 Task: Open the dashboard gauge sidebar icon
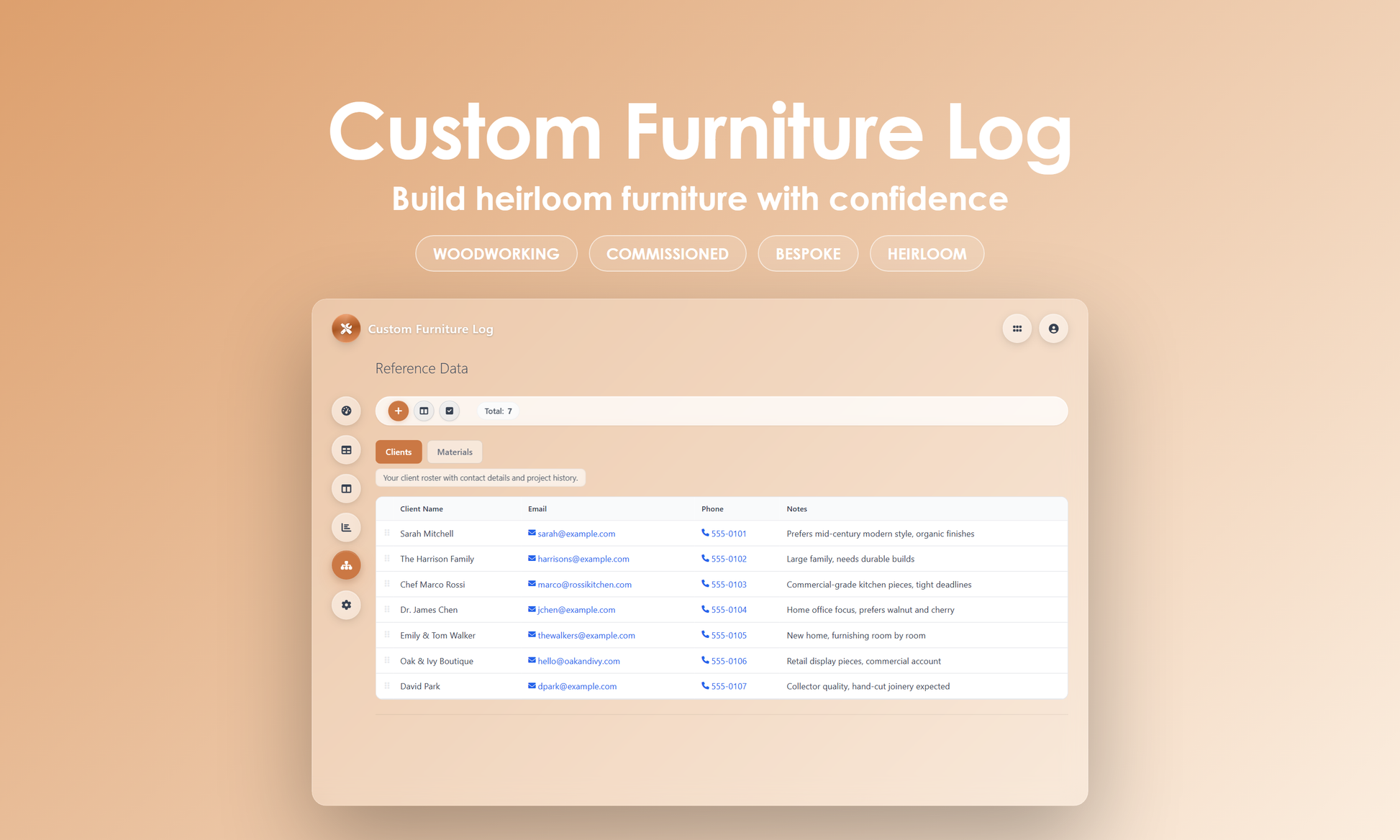point(346,411)
